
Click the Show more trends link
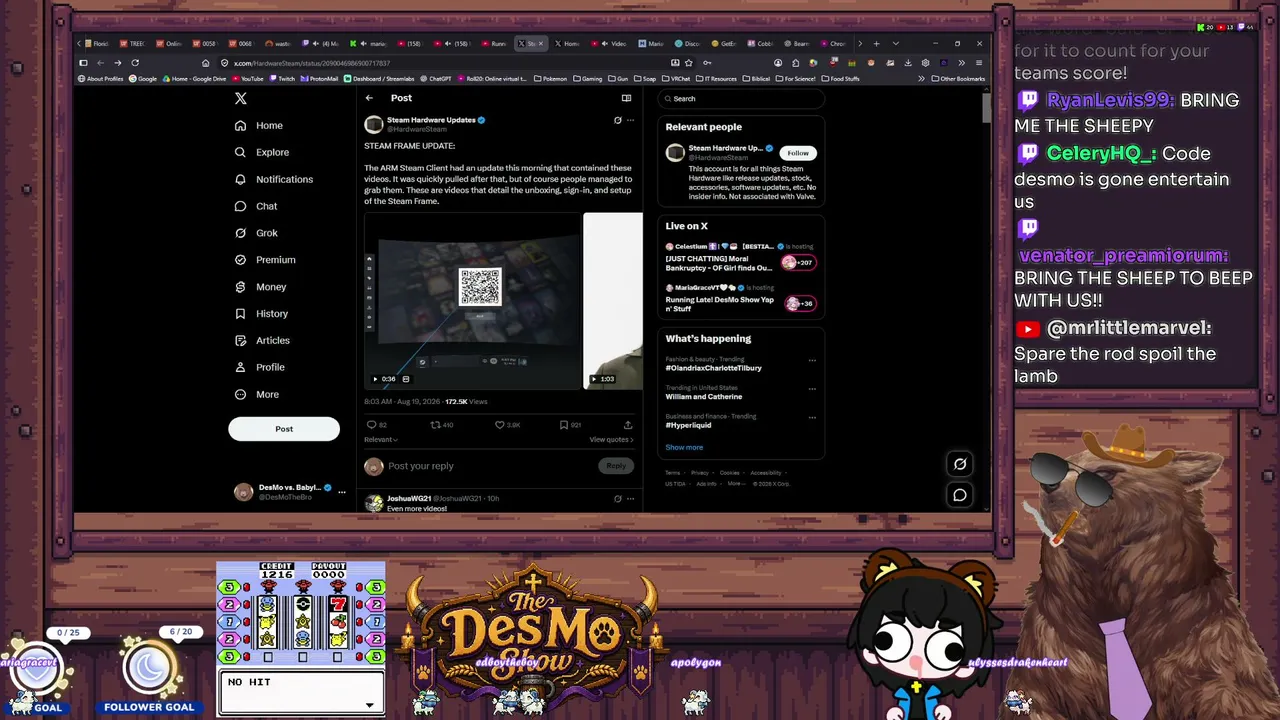[684, 447]
